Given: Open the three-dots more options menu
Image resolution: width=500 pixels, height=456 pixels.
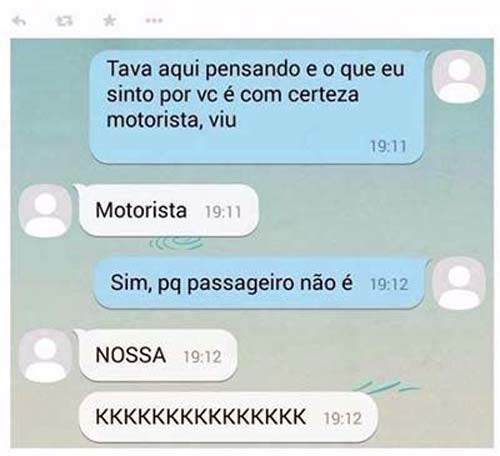Looking at the screenshot, I should pyautogui.click(x=154, y=21).
